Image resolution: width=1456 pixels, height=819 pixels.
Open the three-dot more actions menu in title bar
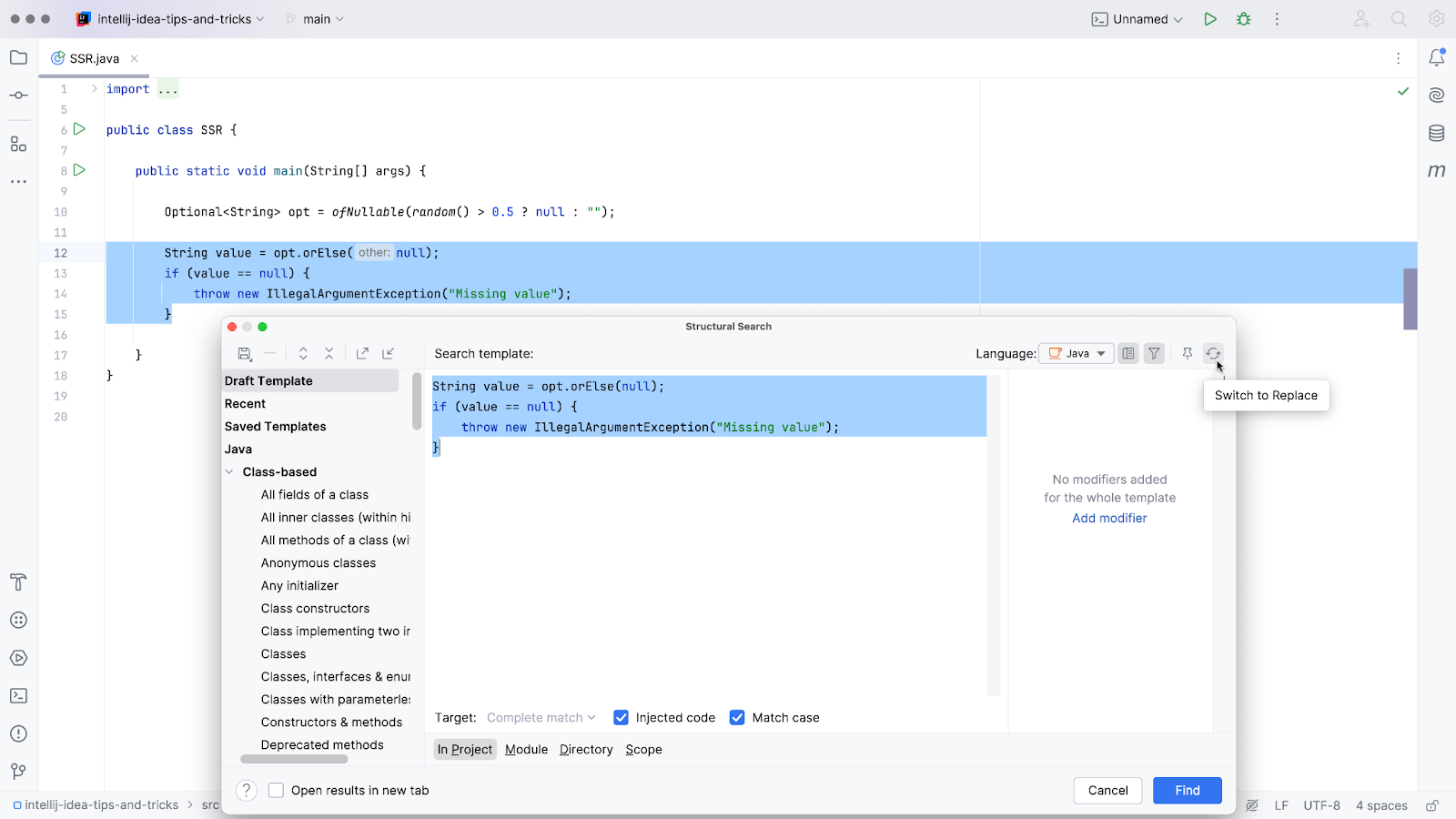[x=1277, y=19]
